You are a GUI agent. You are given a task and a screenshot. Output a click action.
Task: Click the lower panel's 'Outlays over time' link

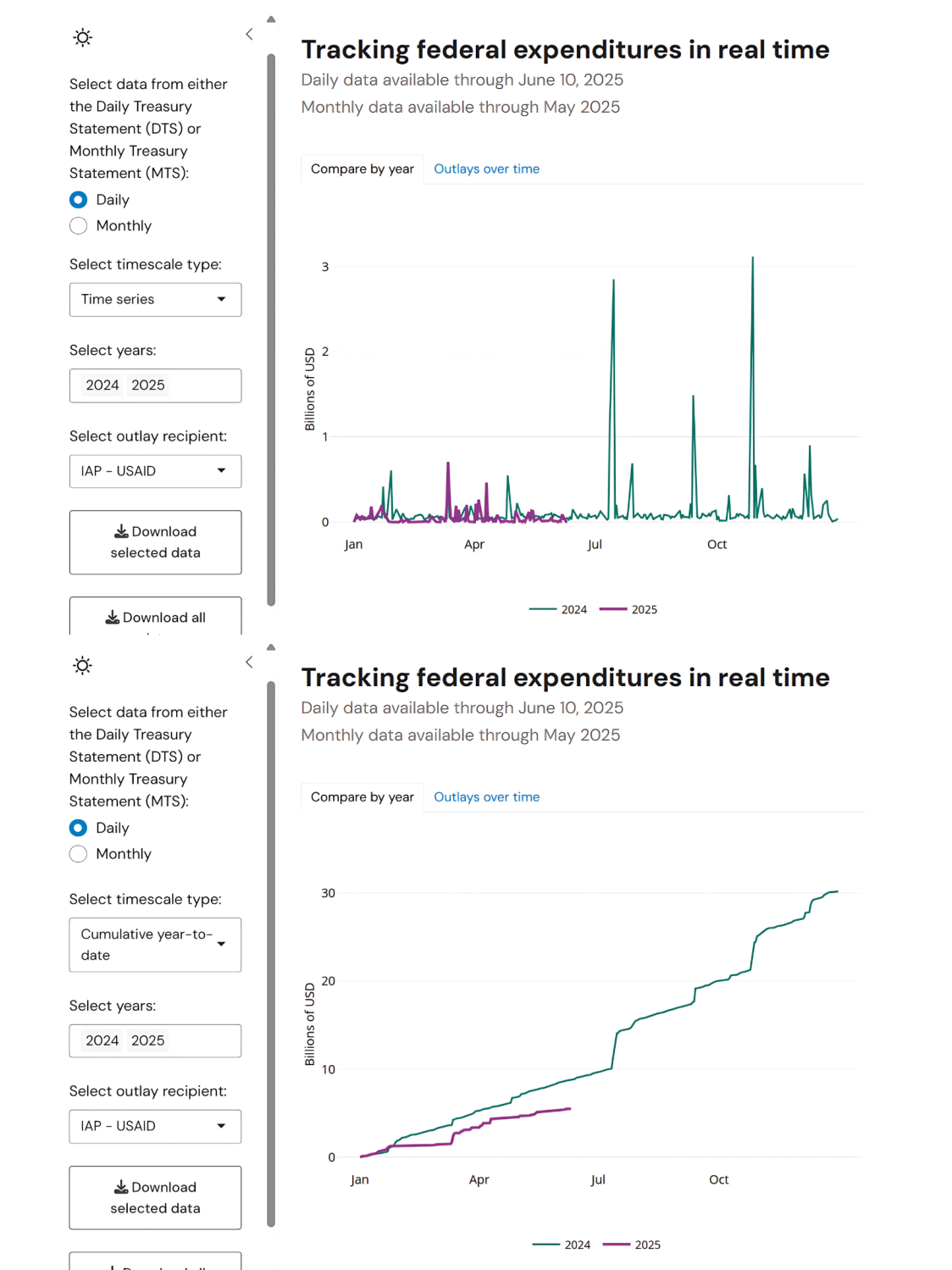(486, 797)
